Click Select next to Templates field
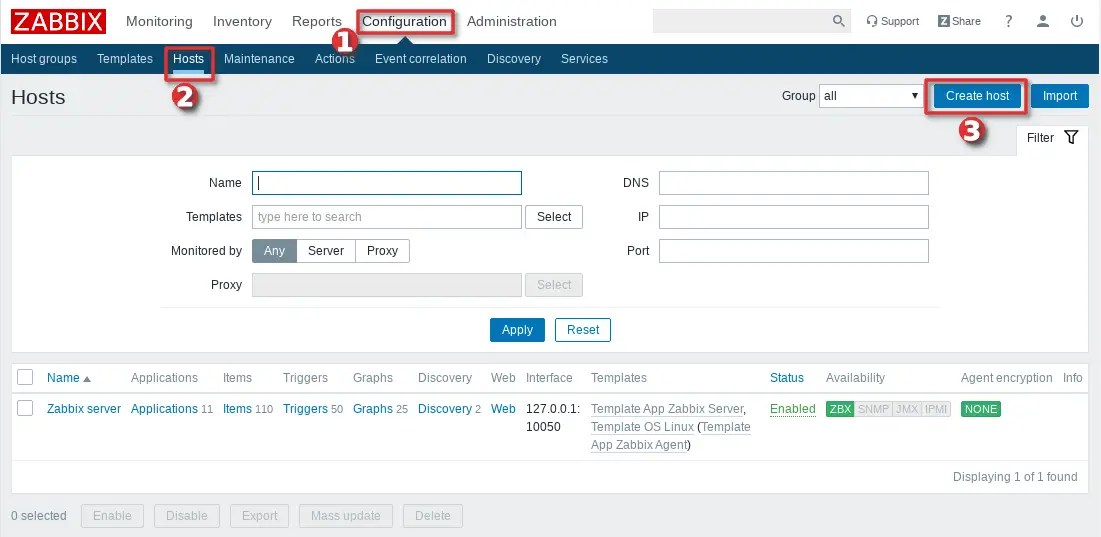This screenshot has width=1101, height=537. (x=554, y=217)
